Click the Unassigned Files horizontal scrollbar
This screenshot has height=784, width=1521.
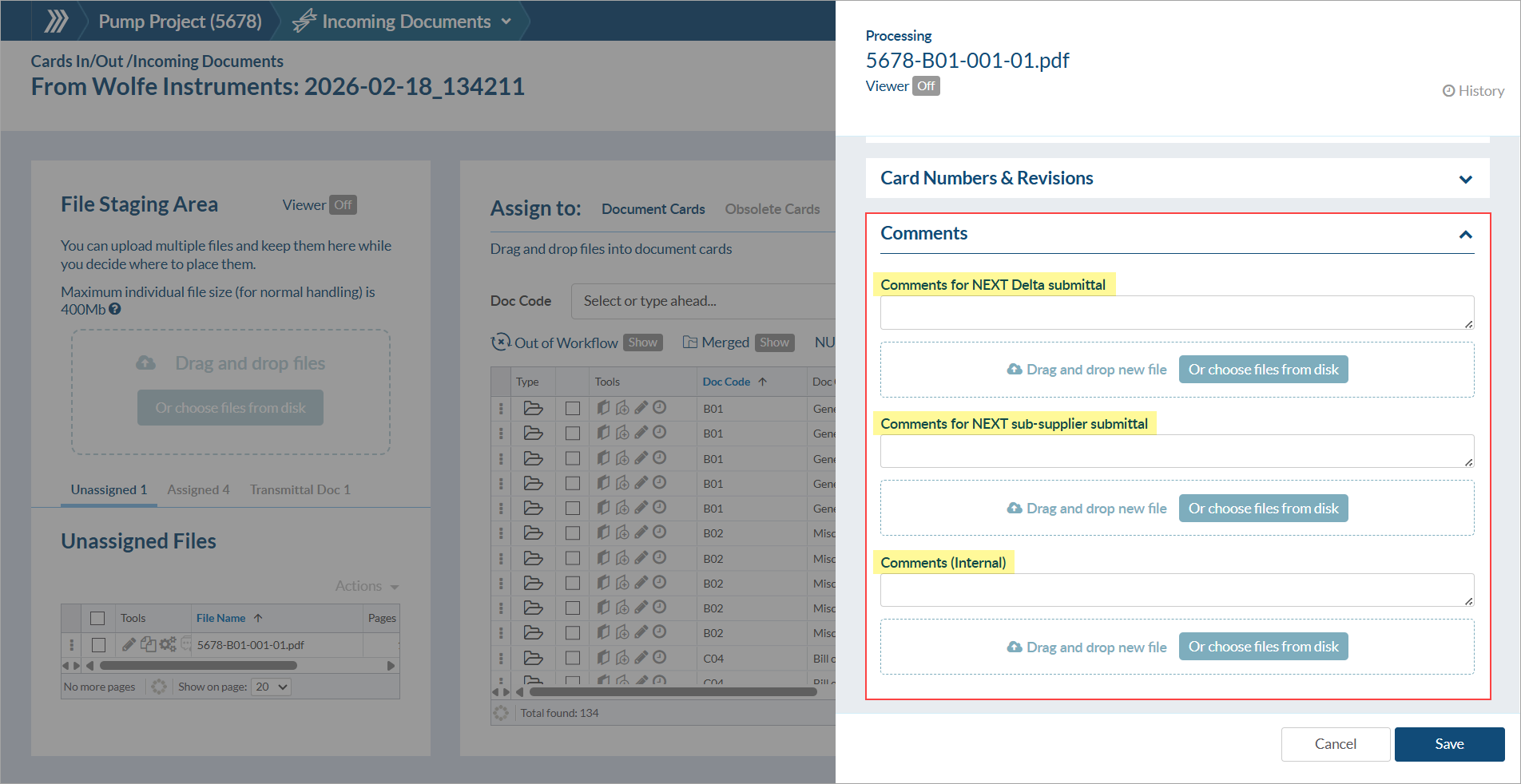198,665
